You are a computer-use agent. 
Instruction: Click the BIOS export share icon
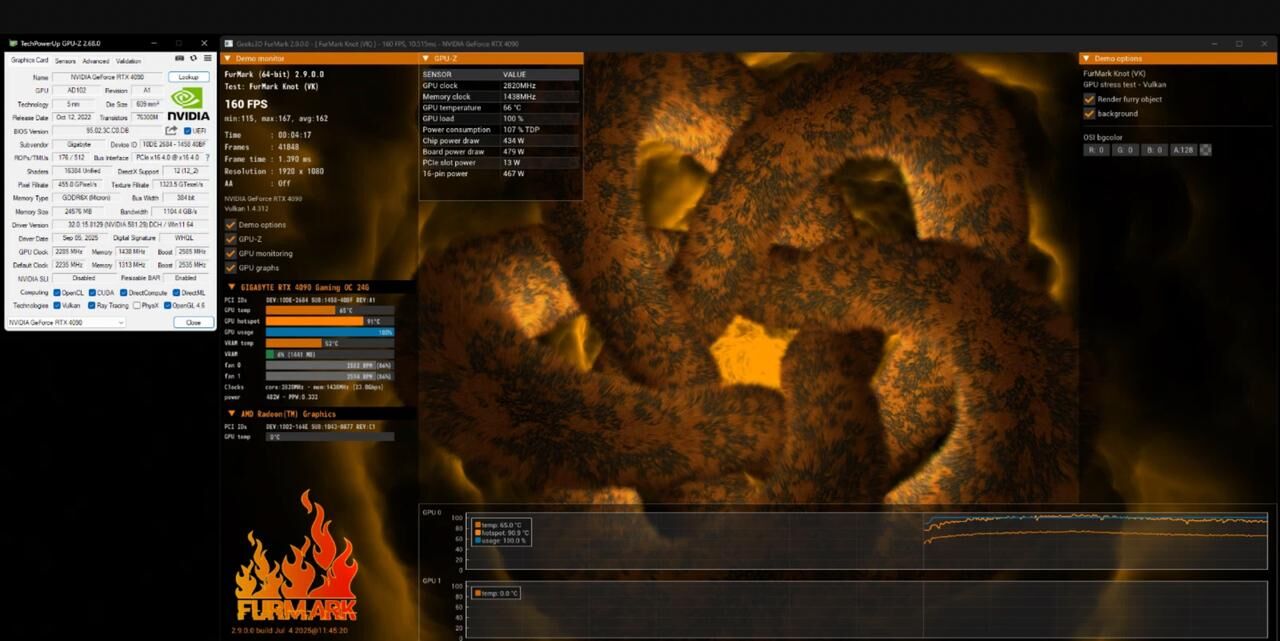point(171,131)
